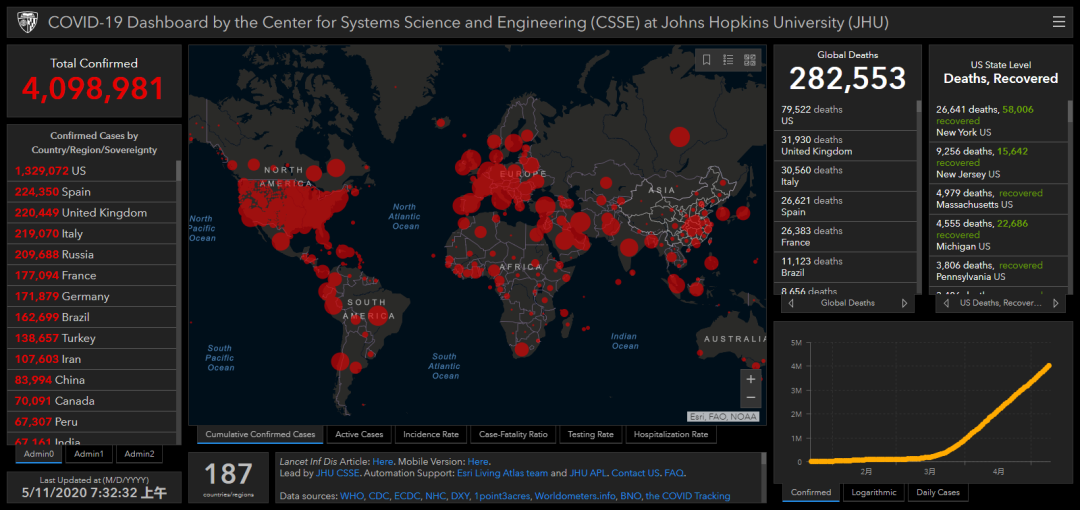Select the 224,350 Spain row
Viewport: 1080px width, 510px height.
pyautogui.click(x=92, y=192)
